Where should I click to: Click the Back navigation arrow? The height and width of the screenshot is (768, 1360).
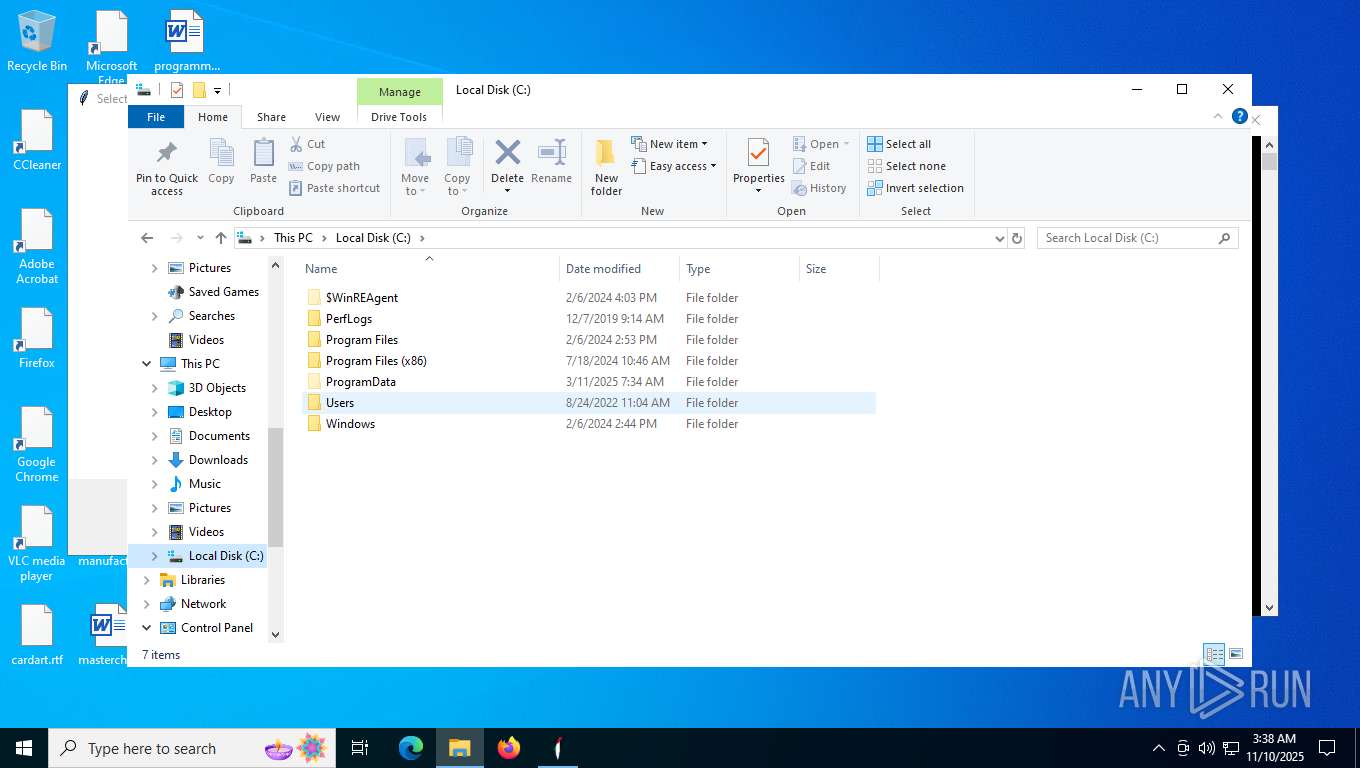tap(147, 238)
